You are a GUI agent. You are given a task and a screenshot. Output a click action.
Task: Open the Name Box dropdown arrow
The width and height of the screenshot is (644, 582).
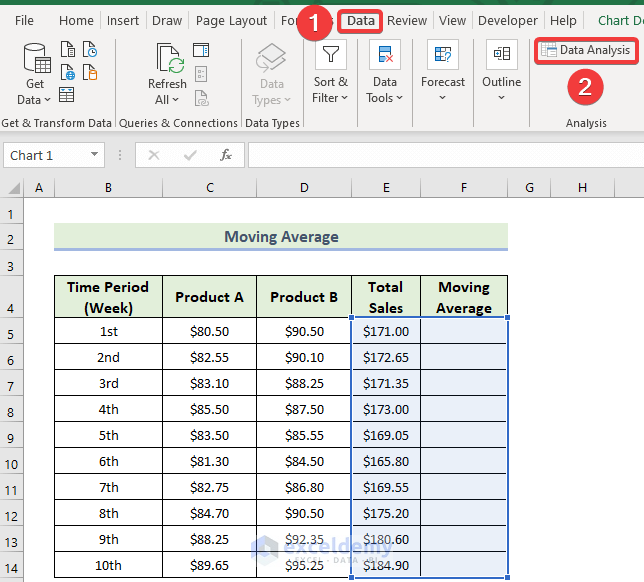95,155
